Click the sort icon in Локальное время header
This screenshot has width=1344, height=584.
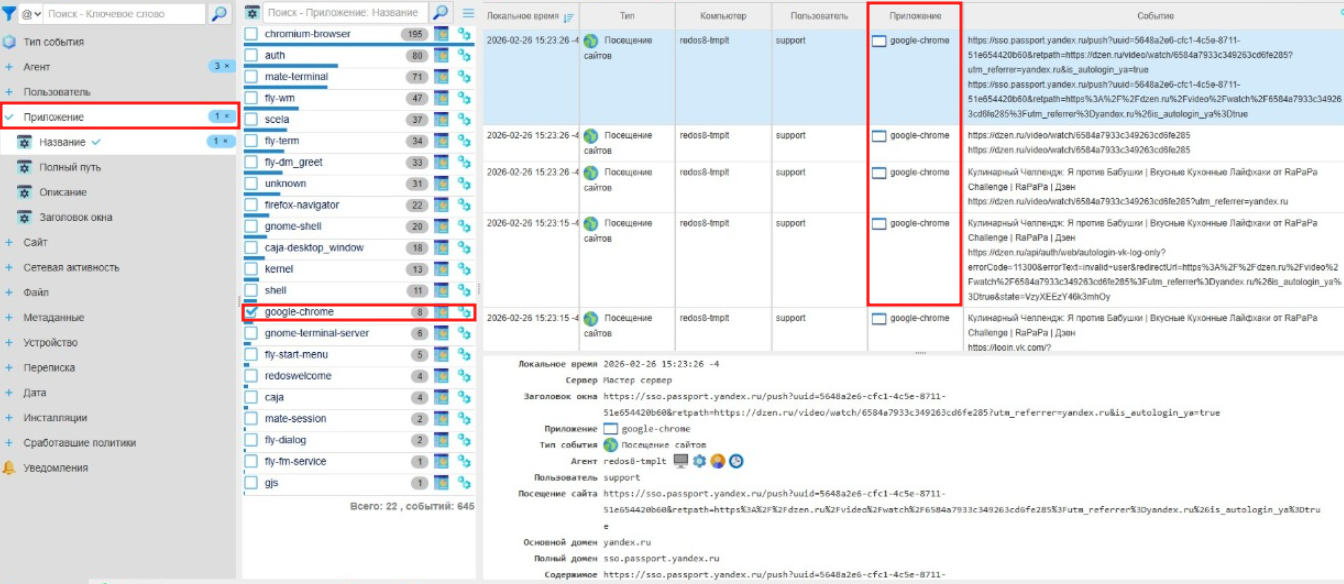tap(569, 17)
